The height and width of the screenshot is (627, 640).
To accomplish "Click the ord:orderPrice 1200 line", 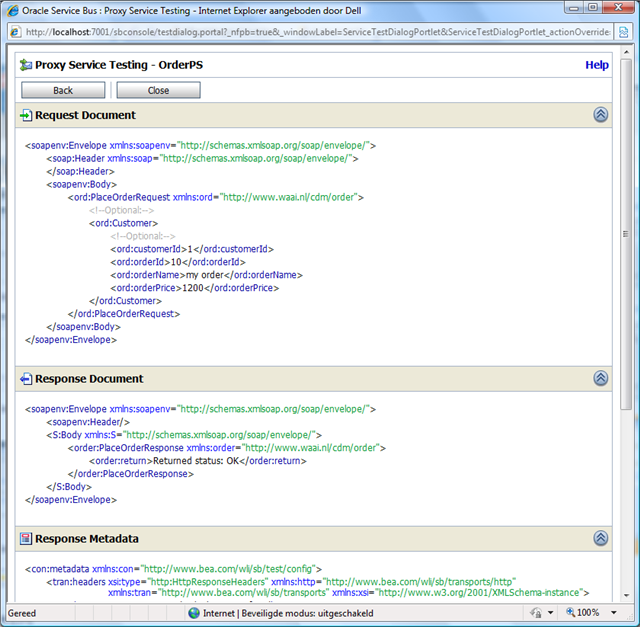I will [x=195, y=288].
